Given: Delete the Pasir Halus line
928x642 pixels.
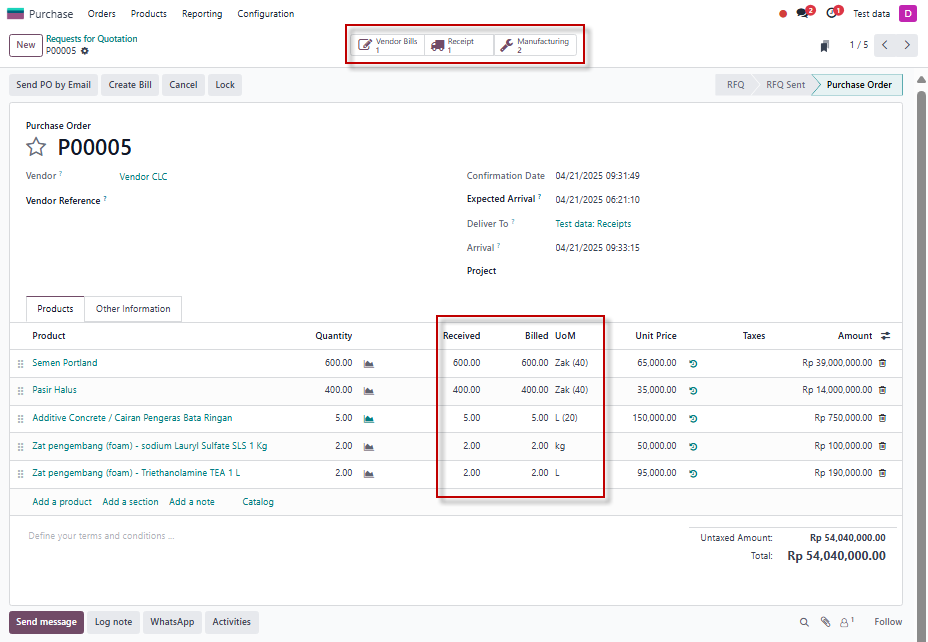Looking at the screenshot, I should point(882,390).
